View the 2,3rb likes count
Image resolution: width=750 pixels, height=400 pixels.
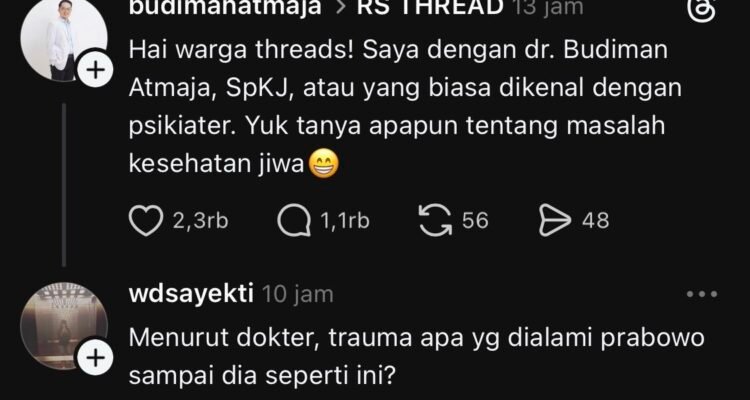pos(200,221)
